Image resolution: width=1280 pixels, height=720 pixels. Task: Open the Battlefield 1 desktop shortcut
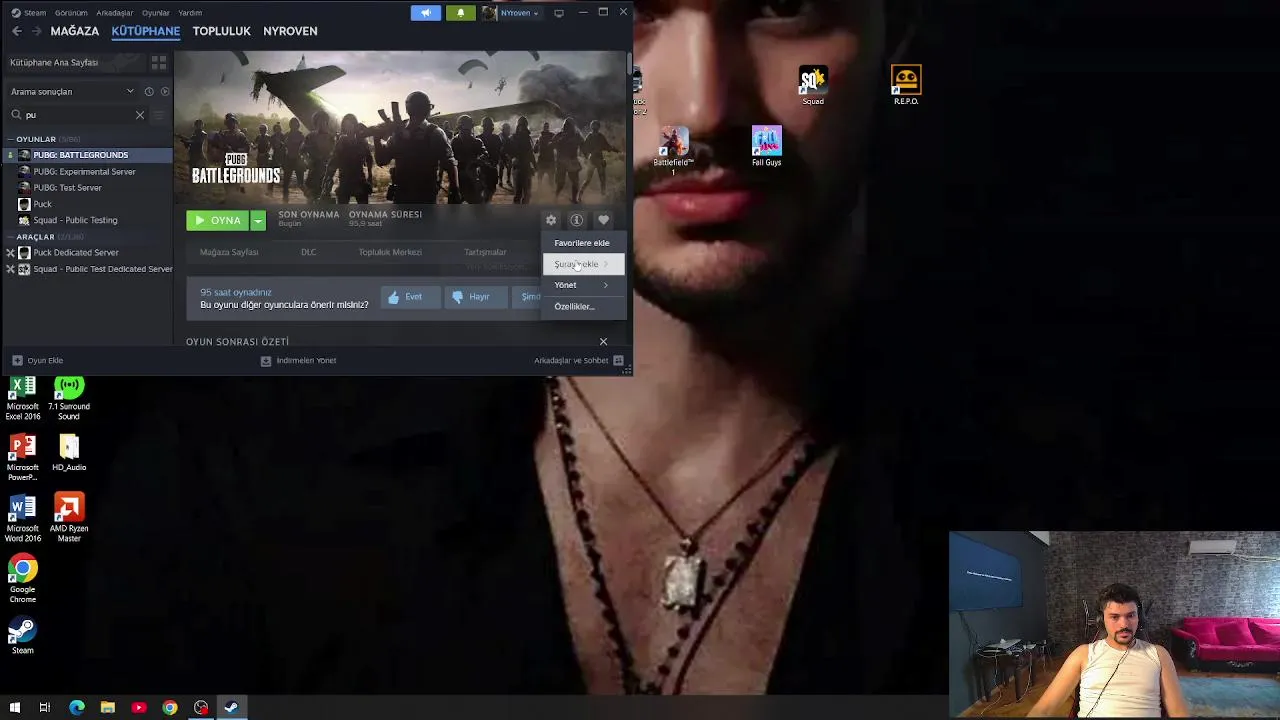pyautogui.click(x=673, y=150)
